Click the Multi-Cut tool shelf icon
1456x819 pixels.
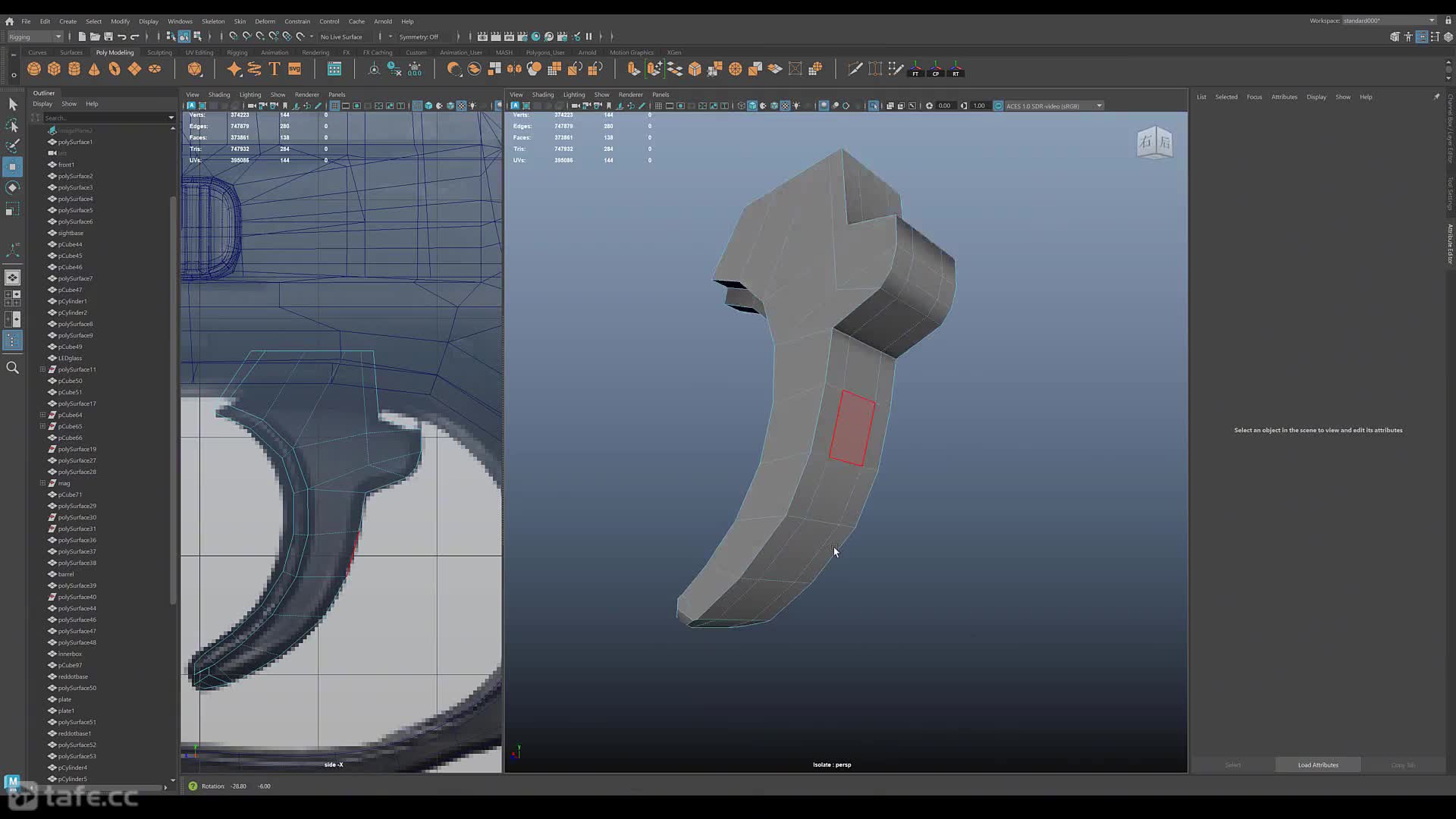855,69
